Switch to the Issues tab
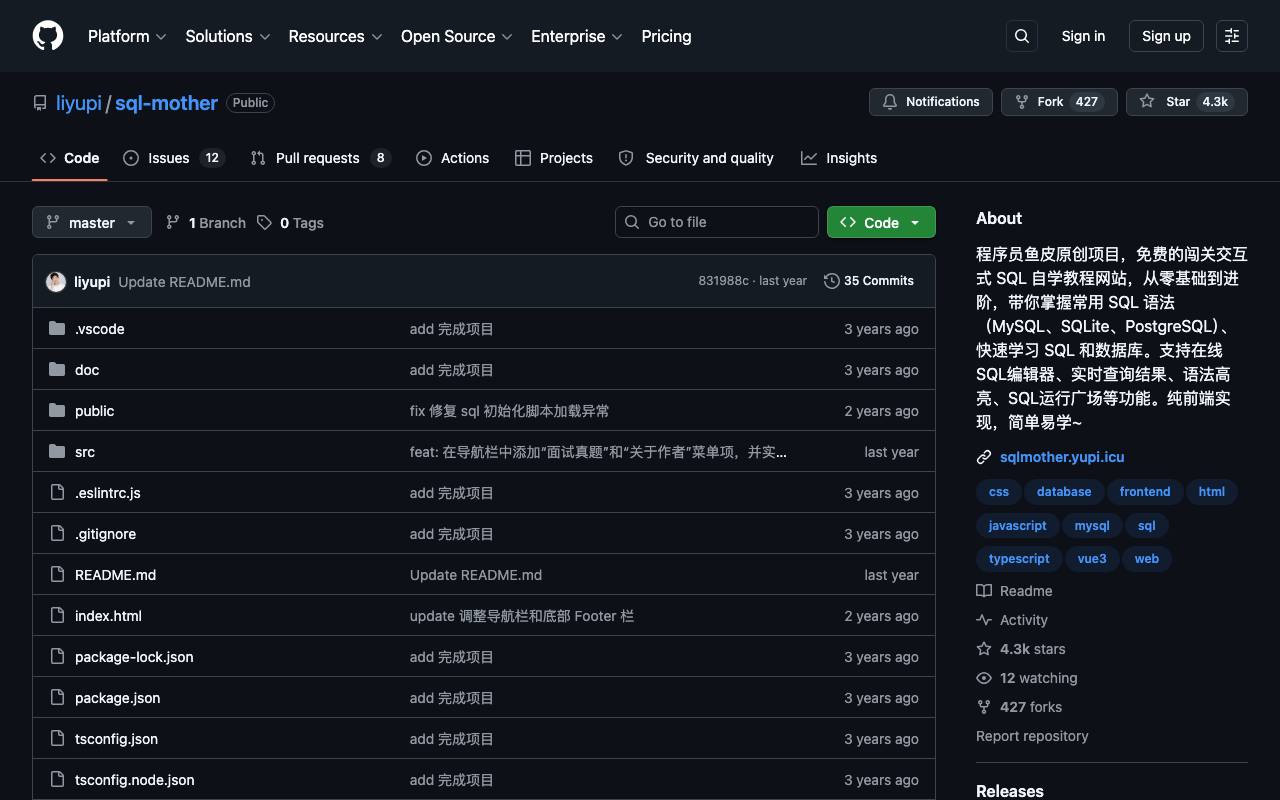The width and height of the screenshot is (1280, 800). (173, 158)
